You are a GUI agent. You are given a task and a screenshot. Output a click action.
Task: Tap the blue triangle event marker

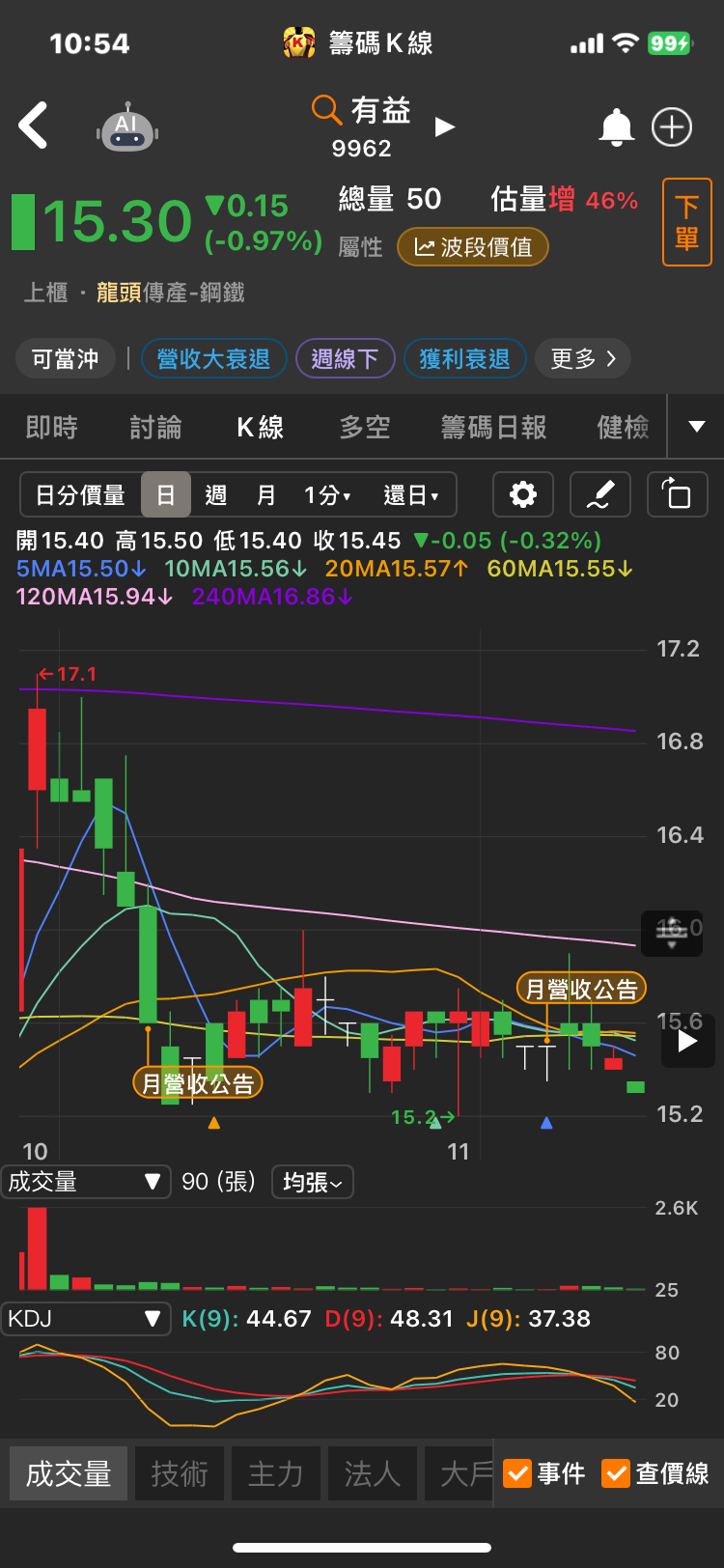point(546,1123)
